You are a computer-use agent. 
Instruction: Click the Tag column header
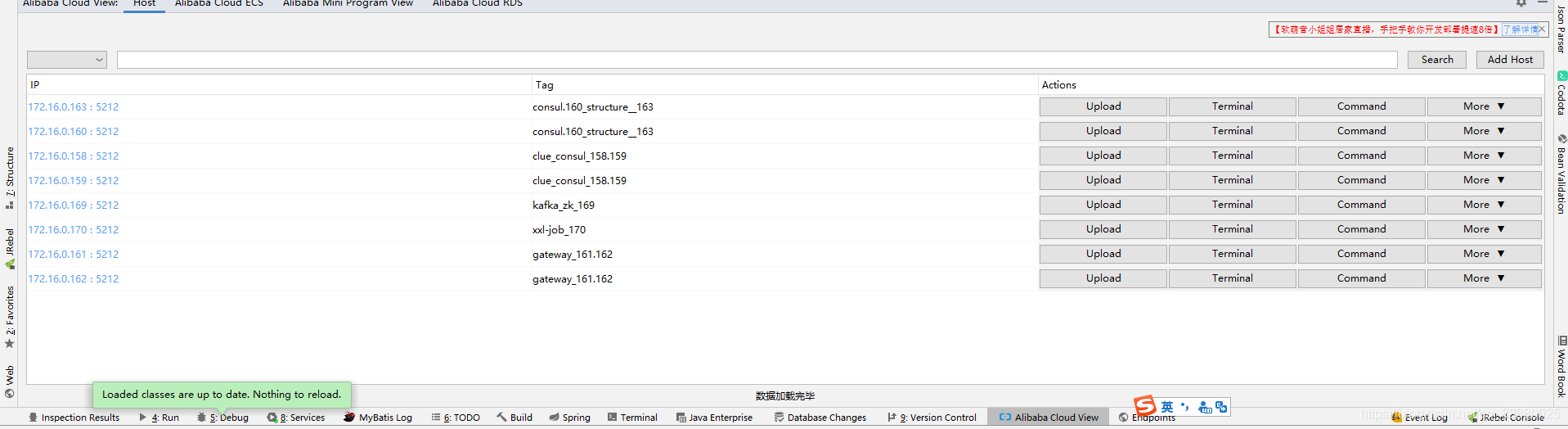784,85
